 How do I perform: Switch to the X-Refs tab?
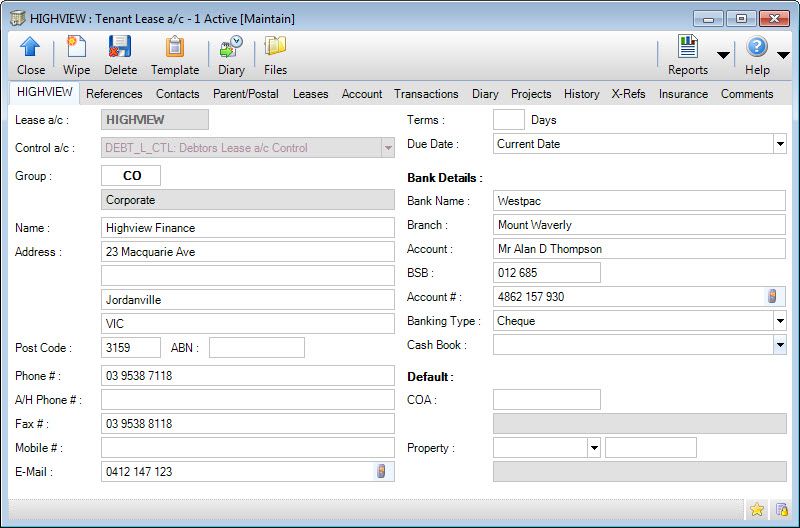coord(629,94)
